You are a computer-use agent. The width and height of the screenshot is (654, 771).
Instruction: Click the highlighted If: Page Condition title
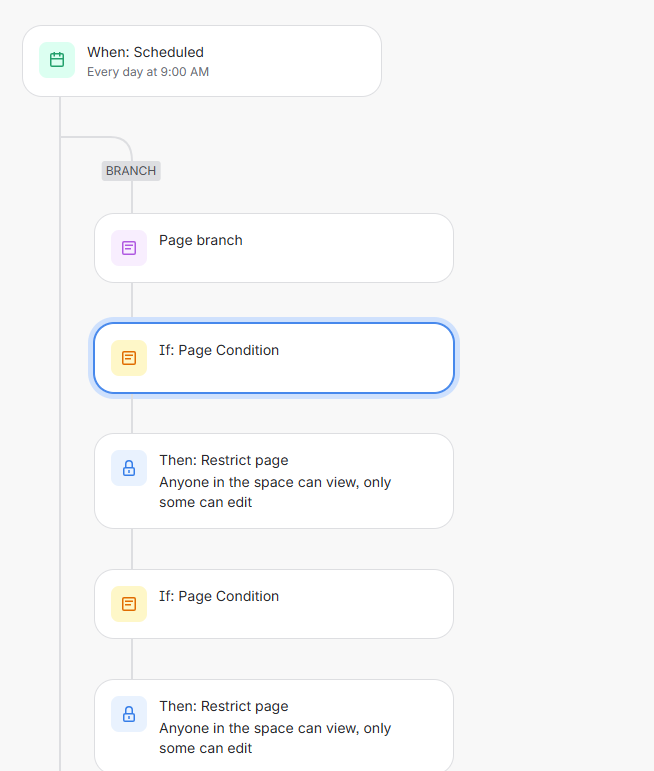click(x=219, y=351)
